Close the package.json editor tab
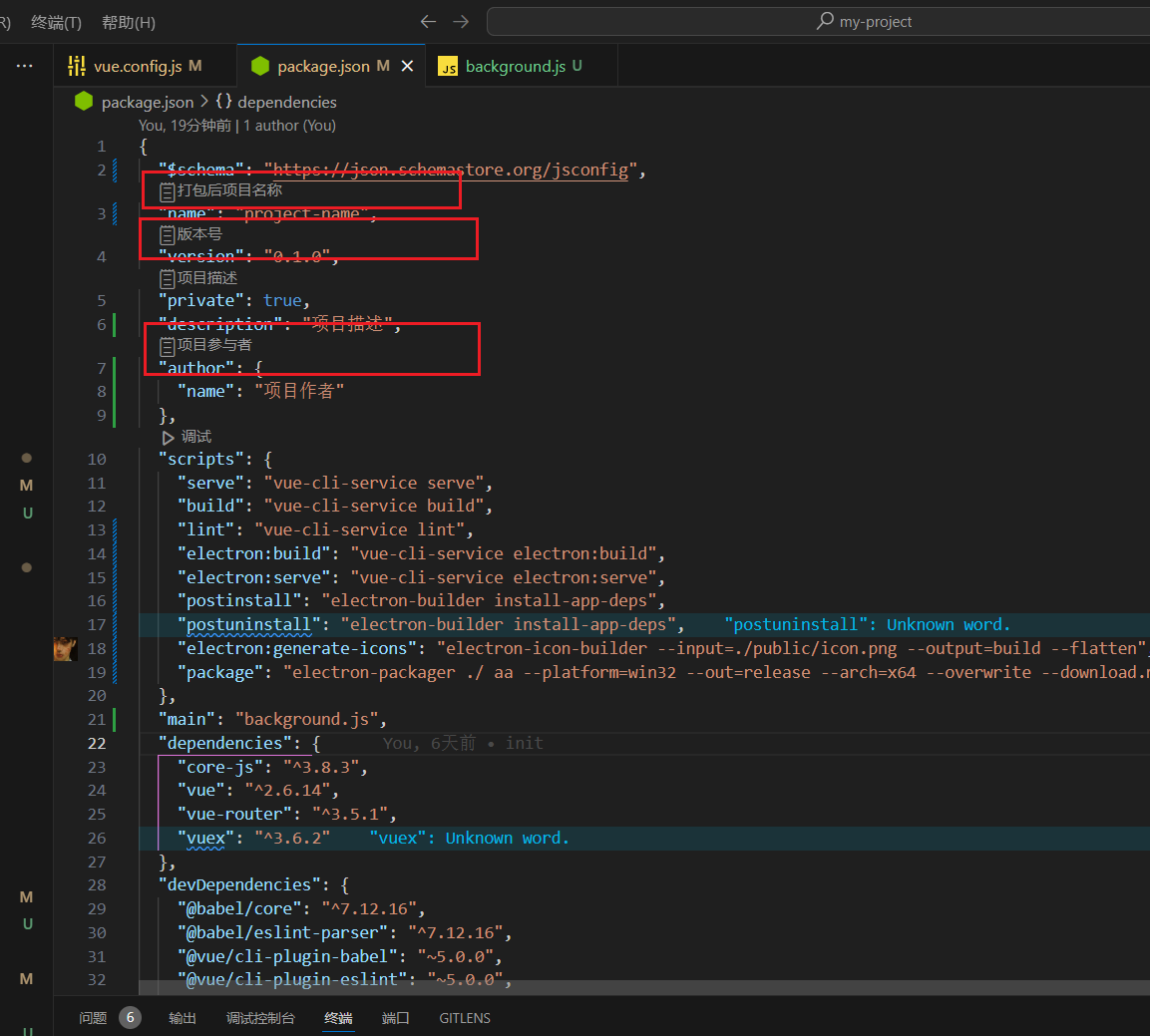Viewport: 1150px width, 1036px height. pyautogui.click(x=407, y=66)
